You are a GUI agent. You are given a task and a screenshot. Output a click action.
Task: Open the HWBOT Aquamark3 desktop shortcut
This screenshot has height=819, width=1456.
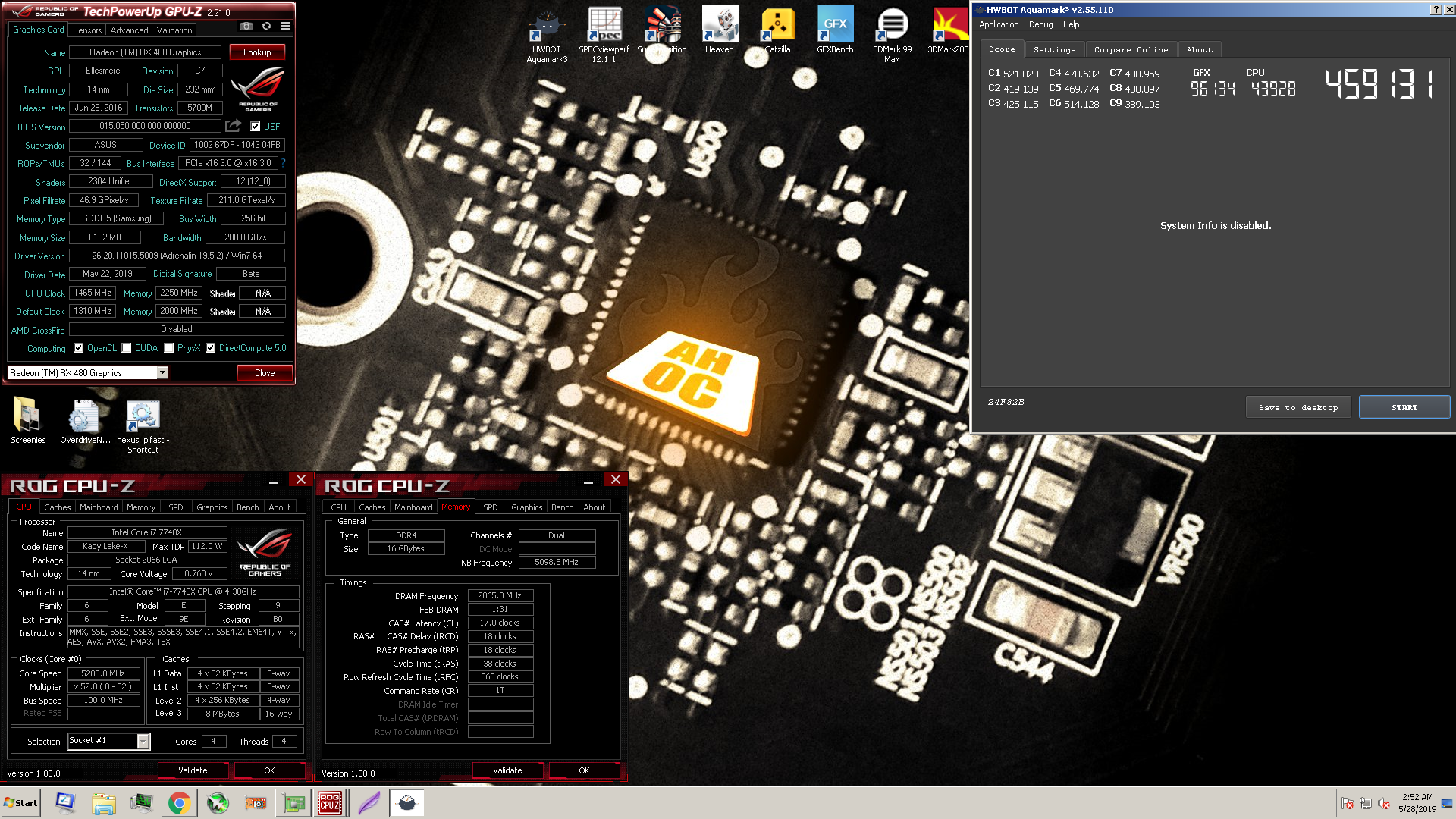click(x=547, y=34)
